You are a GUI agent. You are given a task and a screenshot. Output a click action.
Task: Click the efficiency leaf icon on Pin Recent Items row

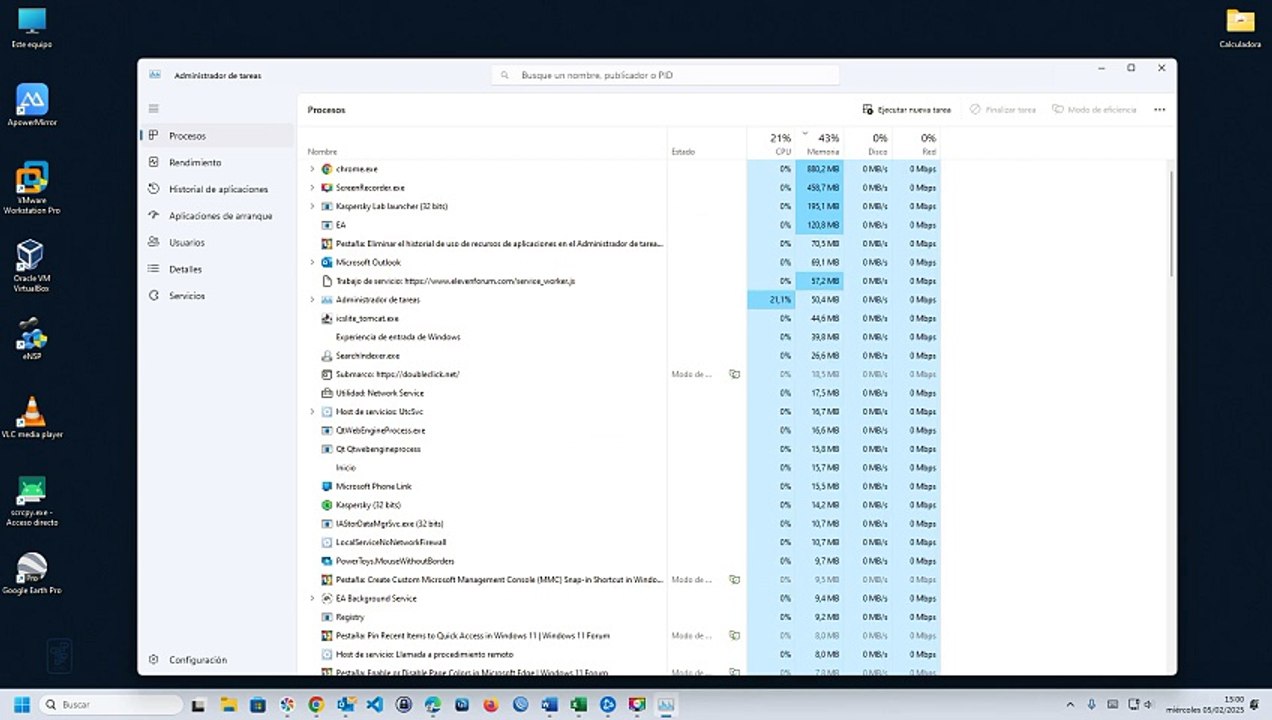(x=734, y=635)
